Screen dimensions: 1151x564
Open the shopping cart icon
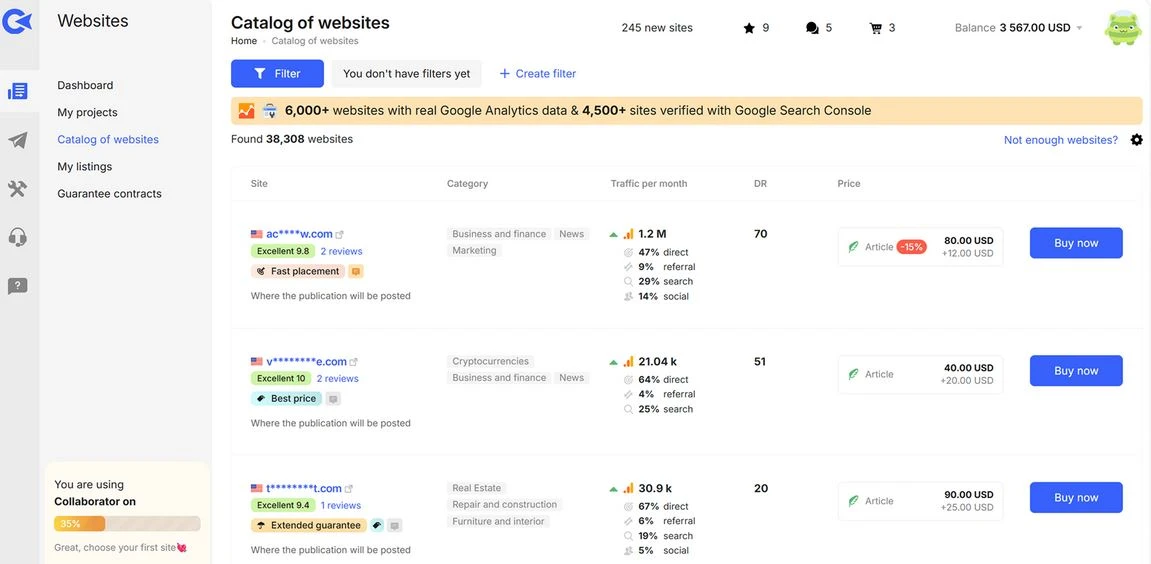(876, 28)
